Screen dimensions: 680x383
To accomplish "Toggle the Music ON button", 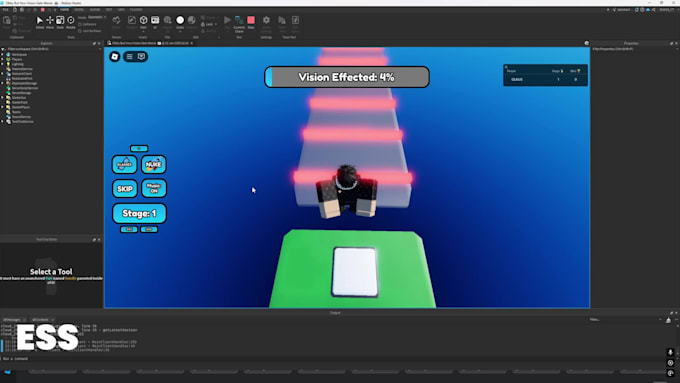I will tap(154, 188).
